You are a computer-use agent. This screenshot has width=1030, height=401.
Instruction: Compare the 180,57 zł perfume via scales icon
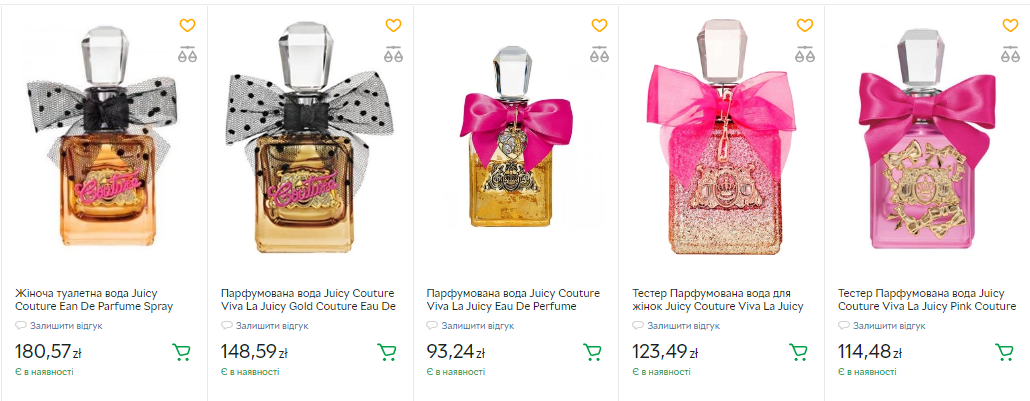click(187, 55)
